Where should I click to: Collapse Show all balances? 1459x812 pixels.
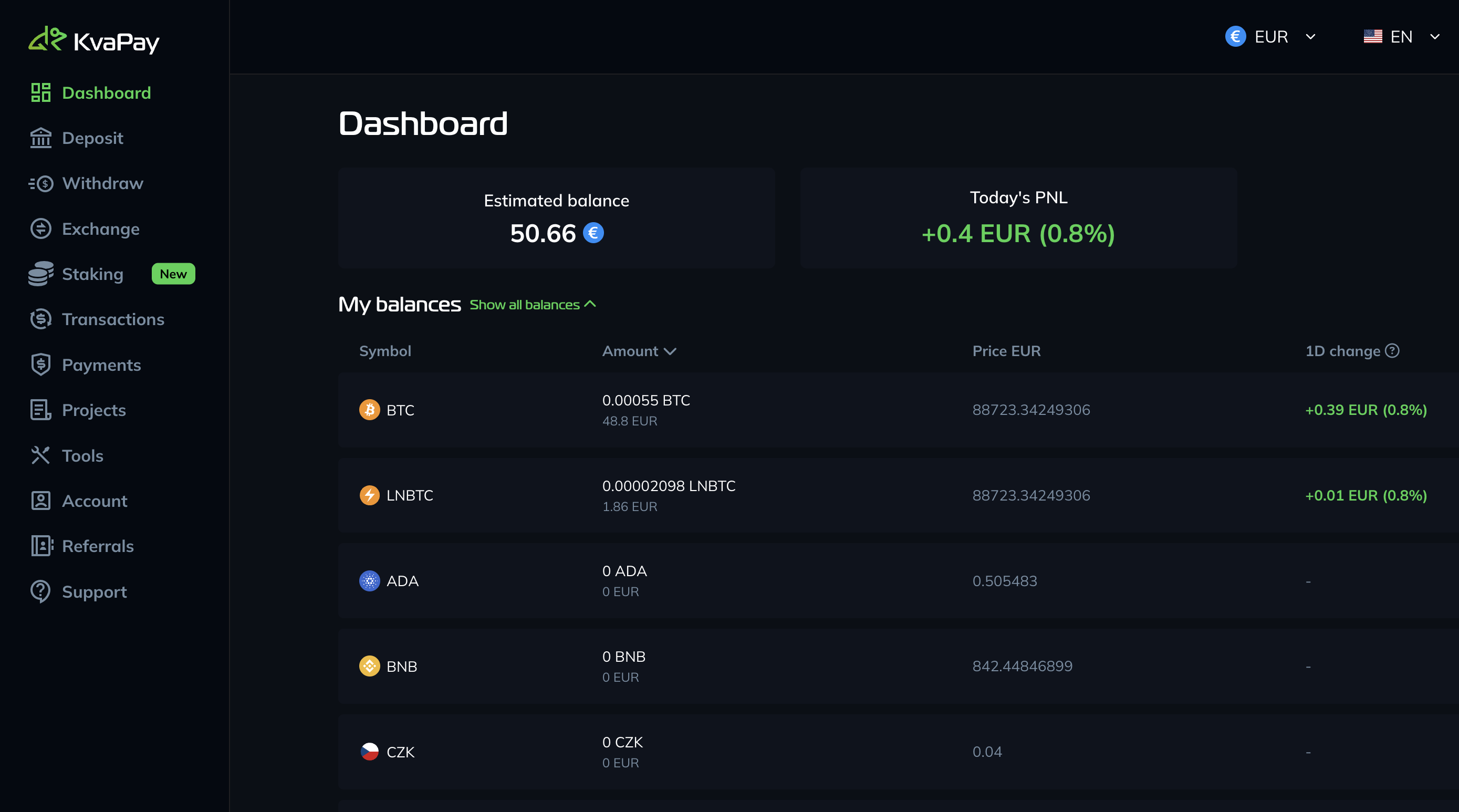(x=533, y=305)
